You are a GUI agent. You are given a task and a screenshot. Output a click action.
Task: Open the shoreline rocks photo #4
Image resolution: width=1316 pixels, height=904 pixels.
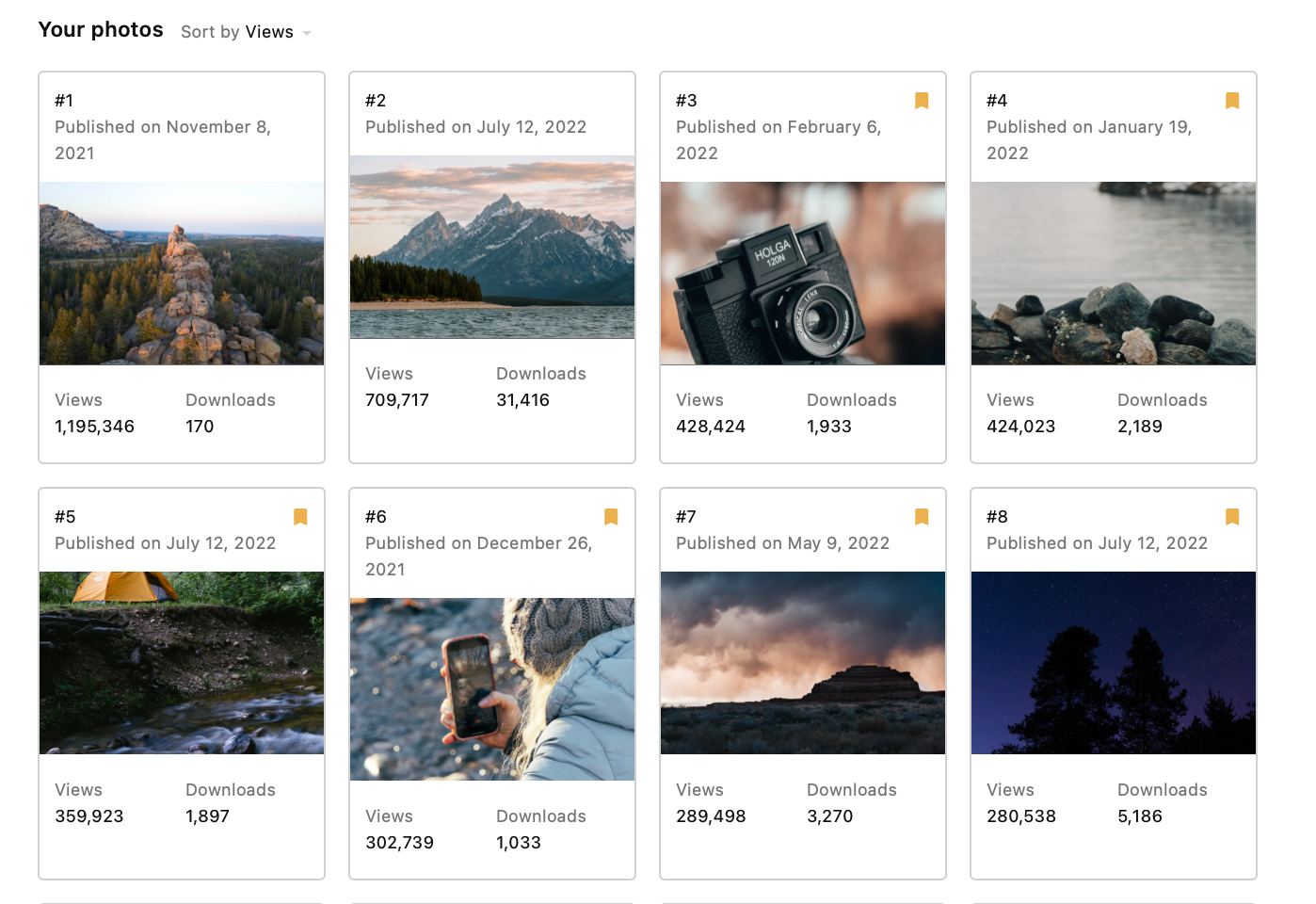[x=1114, y=273]
